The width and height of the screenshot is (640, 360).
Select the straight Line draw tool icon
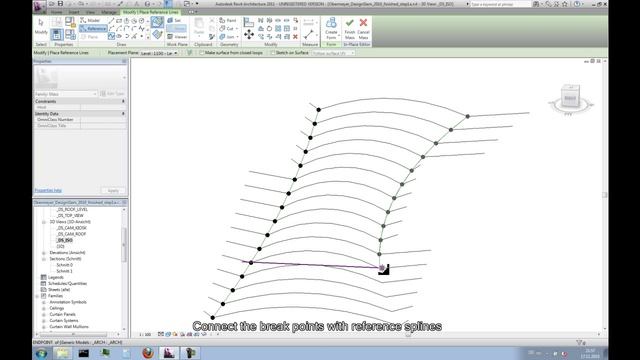point(111,20)
